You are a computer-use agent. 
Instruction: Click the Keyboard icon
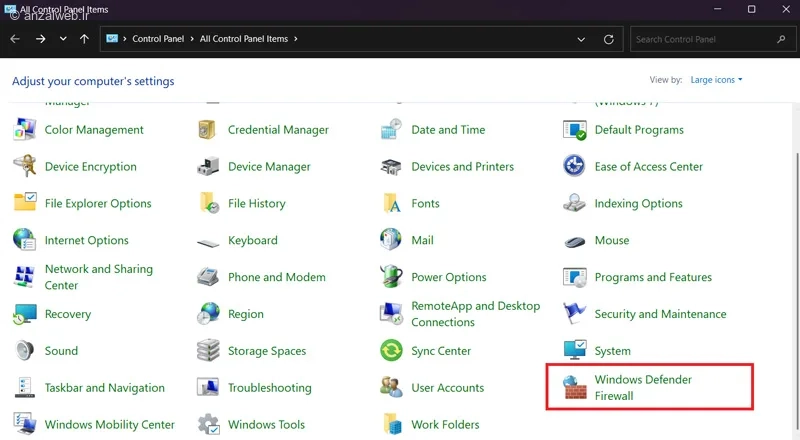208,243
